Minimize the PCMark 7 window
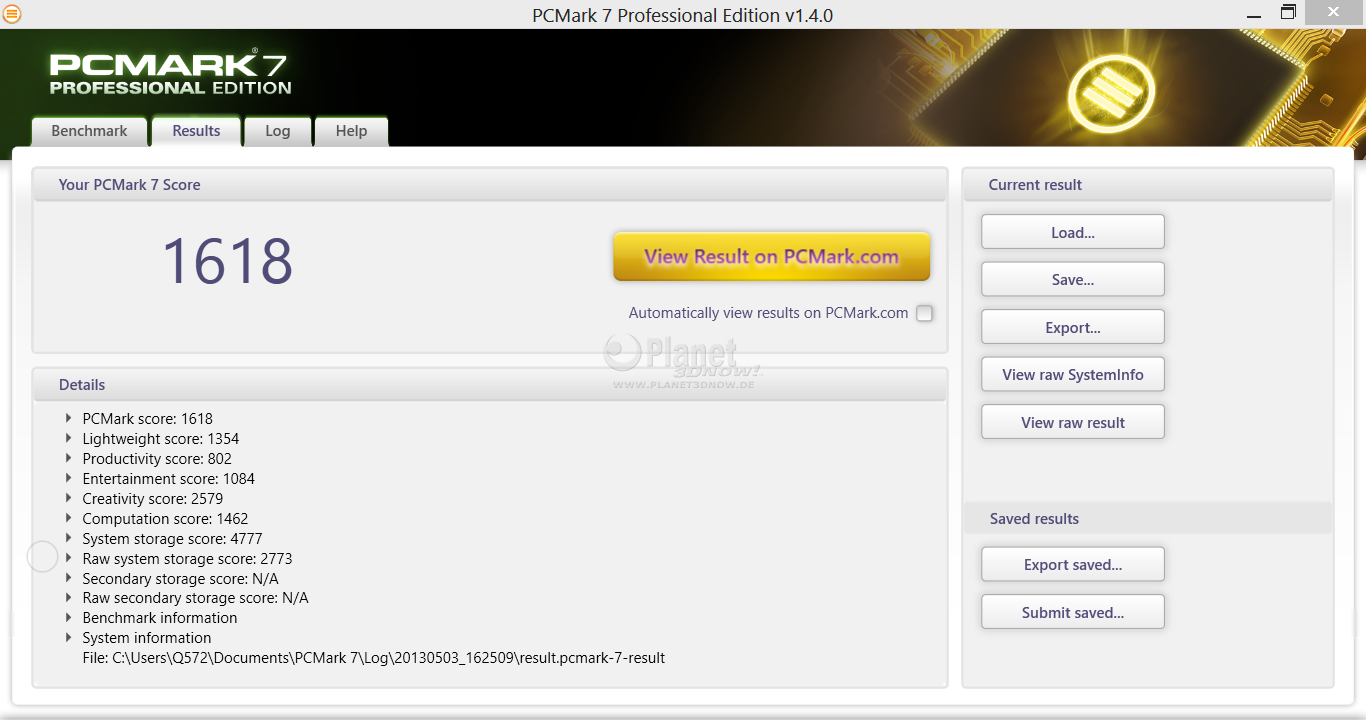The image size is (1366, 720). 1254,14
